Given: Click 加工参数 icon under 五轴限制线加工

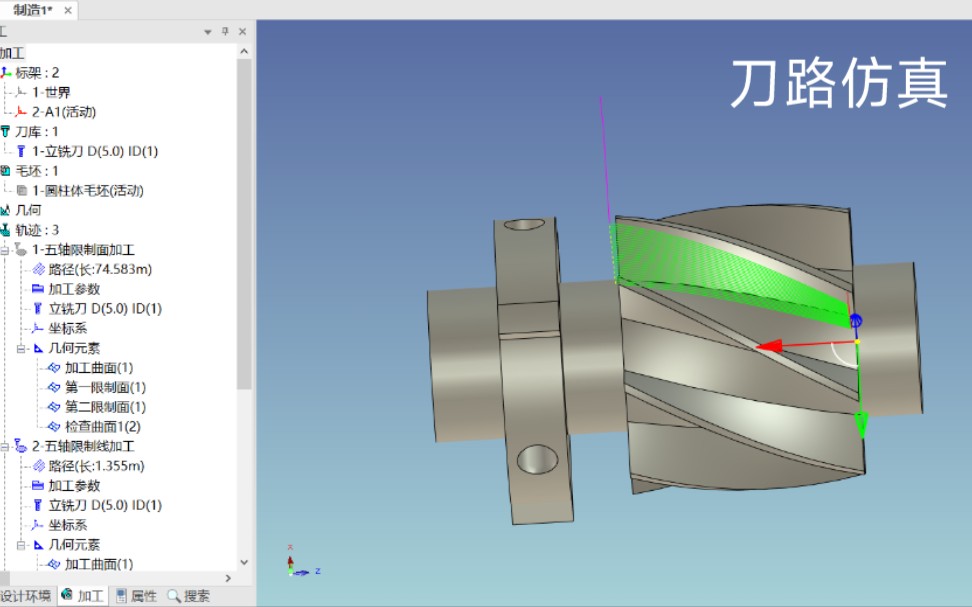Looking at the screenshot, I should click(x=38, y=485).
